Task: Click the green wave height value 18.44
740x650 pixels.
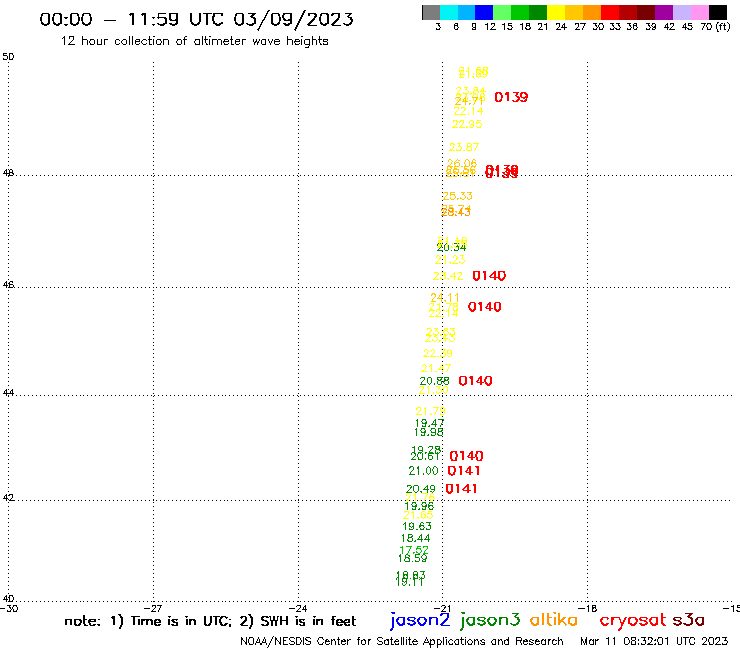Action: pos(415,538)
